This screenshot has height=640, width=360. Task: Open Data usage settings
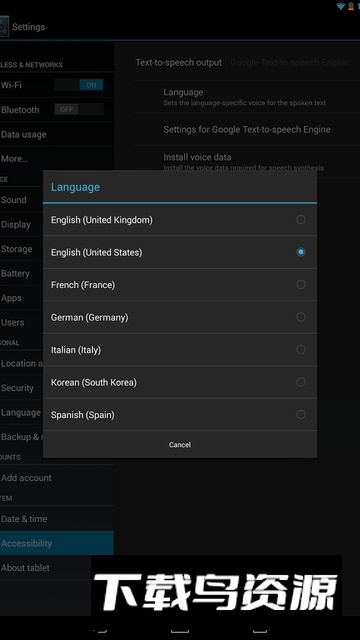click(x=57, y=134)
